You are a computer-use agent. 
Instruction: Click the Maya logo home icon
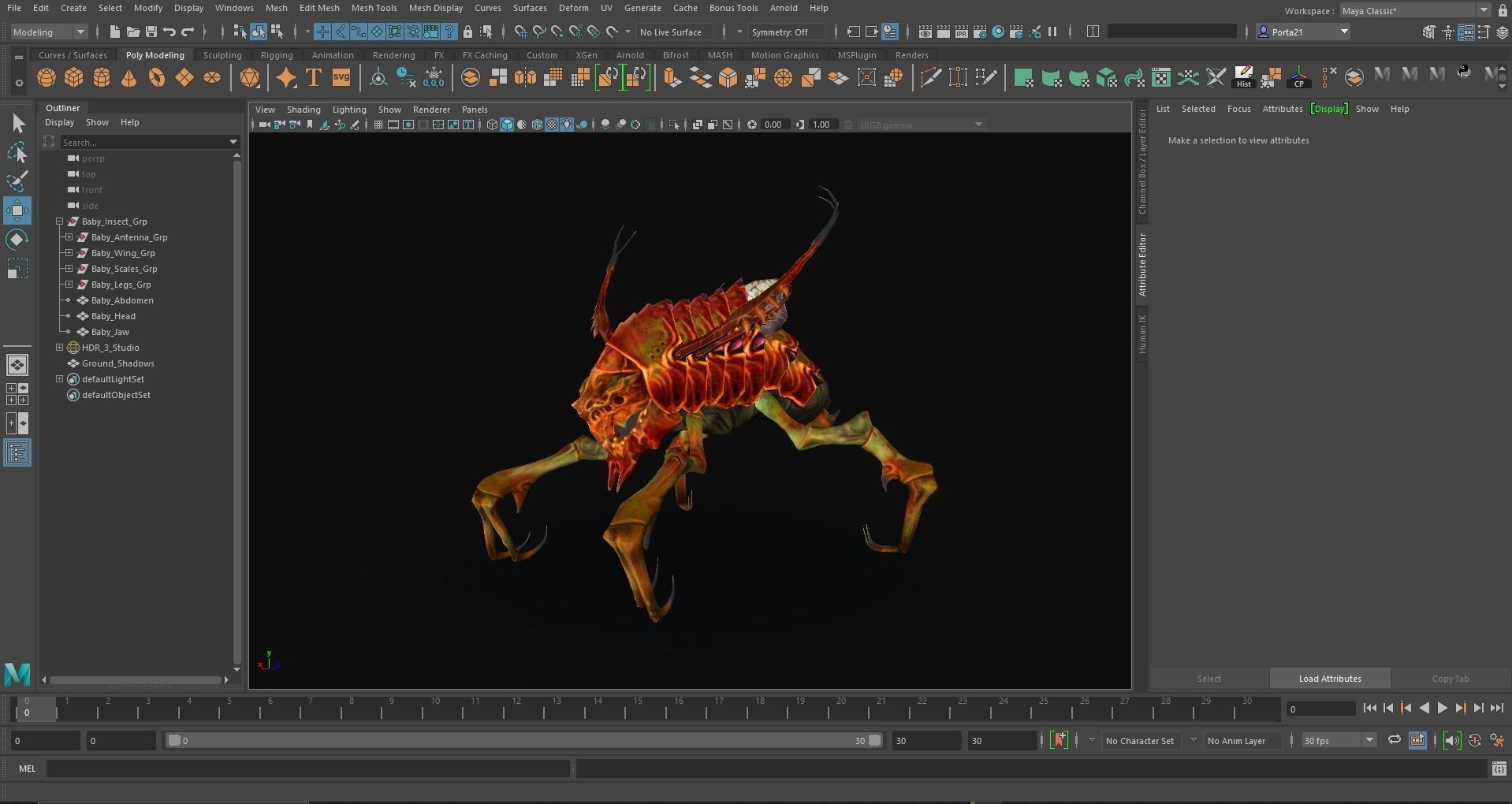[17, 674]
